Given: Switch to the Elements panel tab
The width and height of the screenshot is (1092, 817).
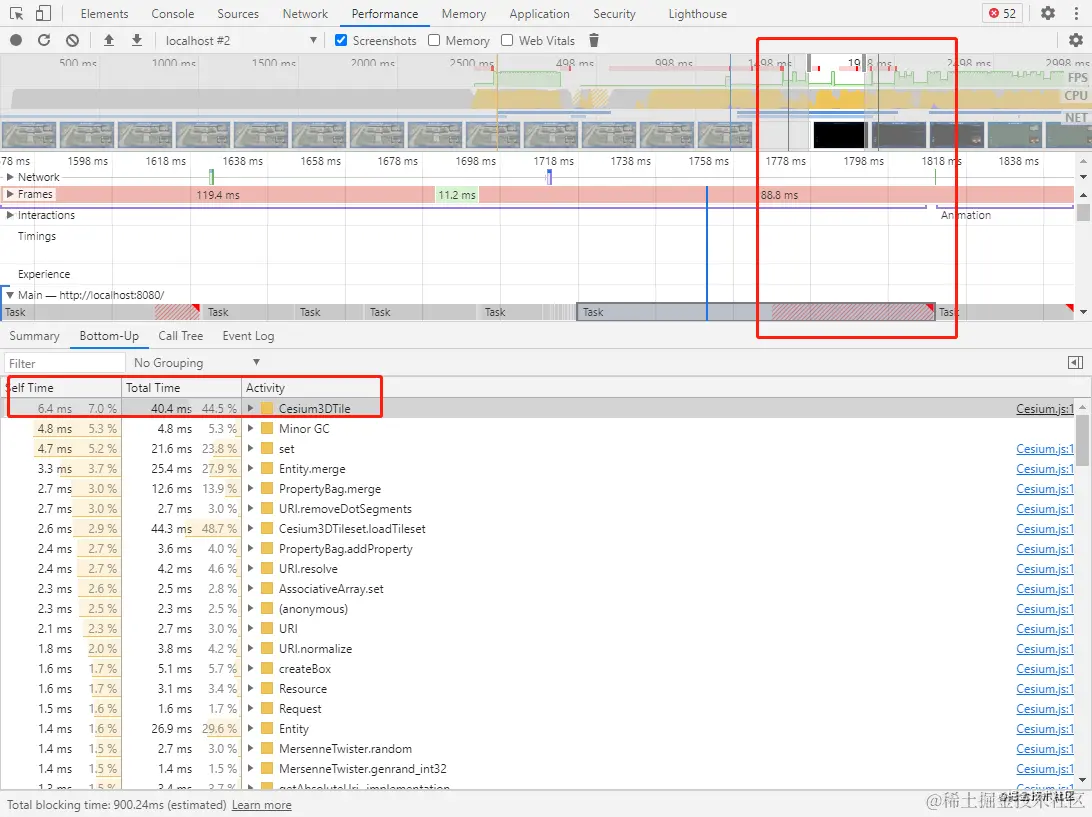Looking at the screenshot, I should [x=104, y=13].
